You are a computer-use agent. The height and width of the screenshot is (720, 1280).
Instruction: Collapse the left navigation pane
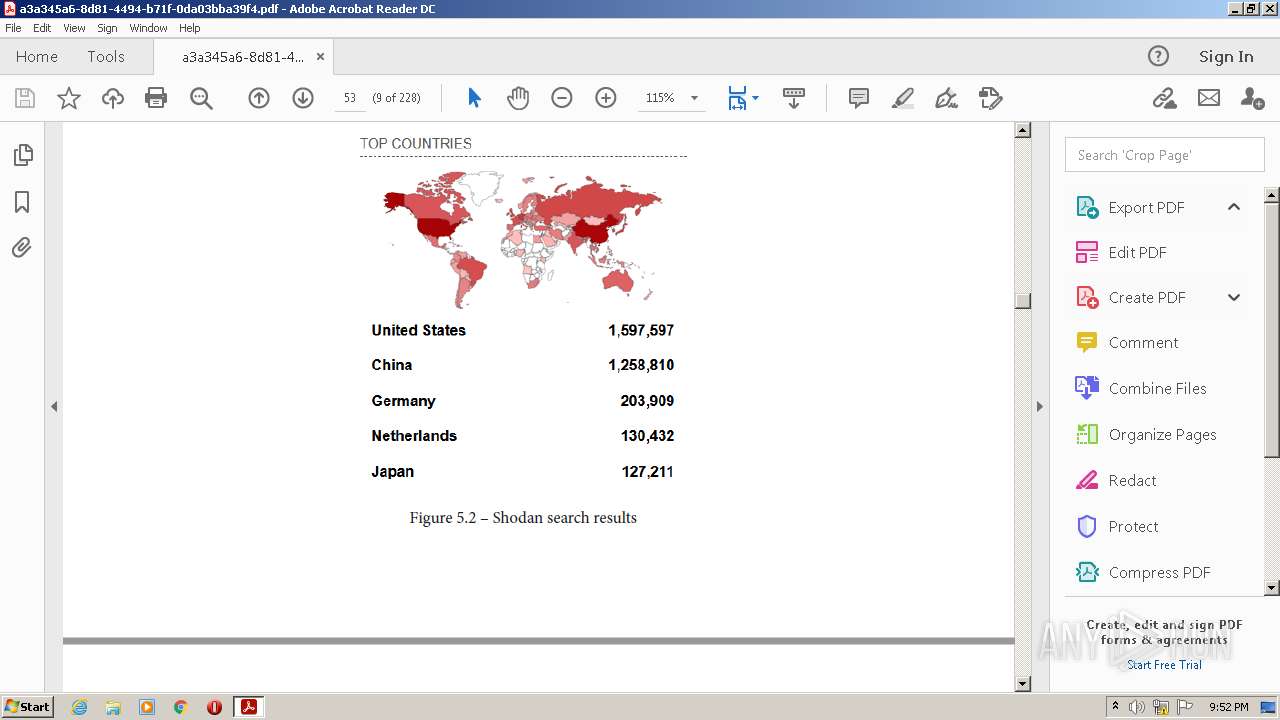coord(54,406)
